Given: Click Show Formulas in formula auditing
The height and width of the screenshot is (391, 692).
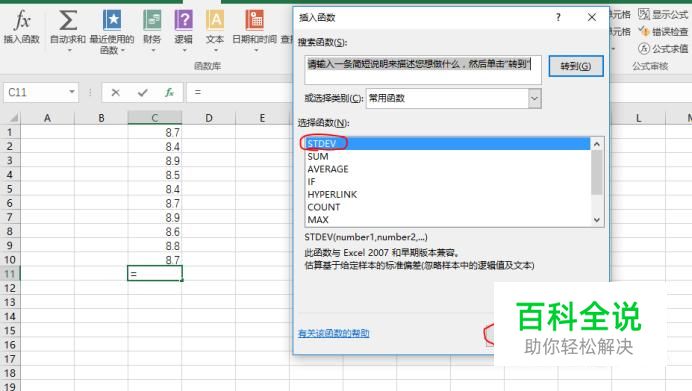Looking at the screenshot, I should (663, 15).
